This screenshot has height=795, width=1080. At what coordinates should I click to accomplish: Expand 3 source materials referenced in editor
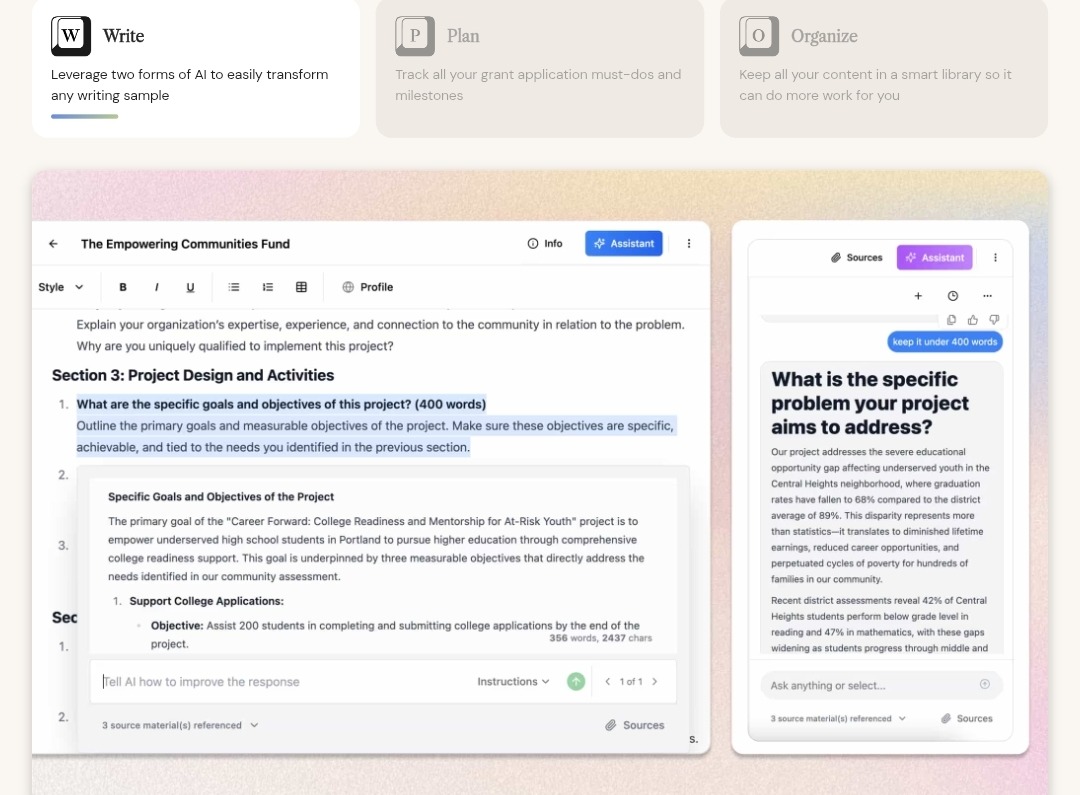pos(180,725)
